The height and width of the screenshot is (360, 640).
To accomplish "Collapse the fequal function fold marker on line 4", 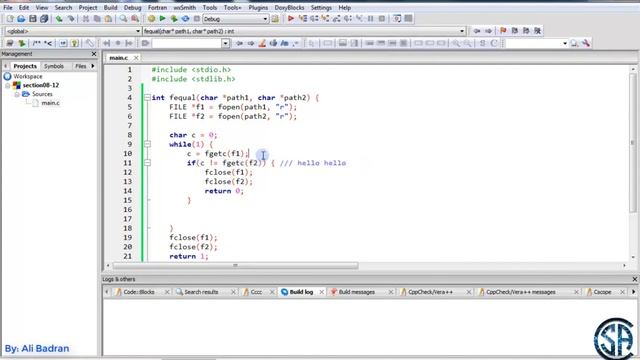I will pos(147,98).
